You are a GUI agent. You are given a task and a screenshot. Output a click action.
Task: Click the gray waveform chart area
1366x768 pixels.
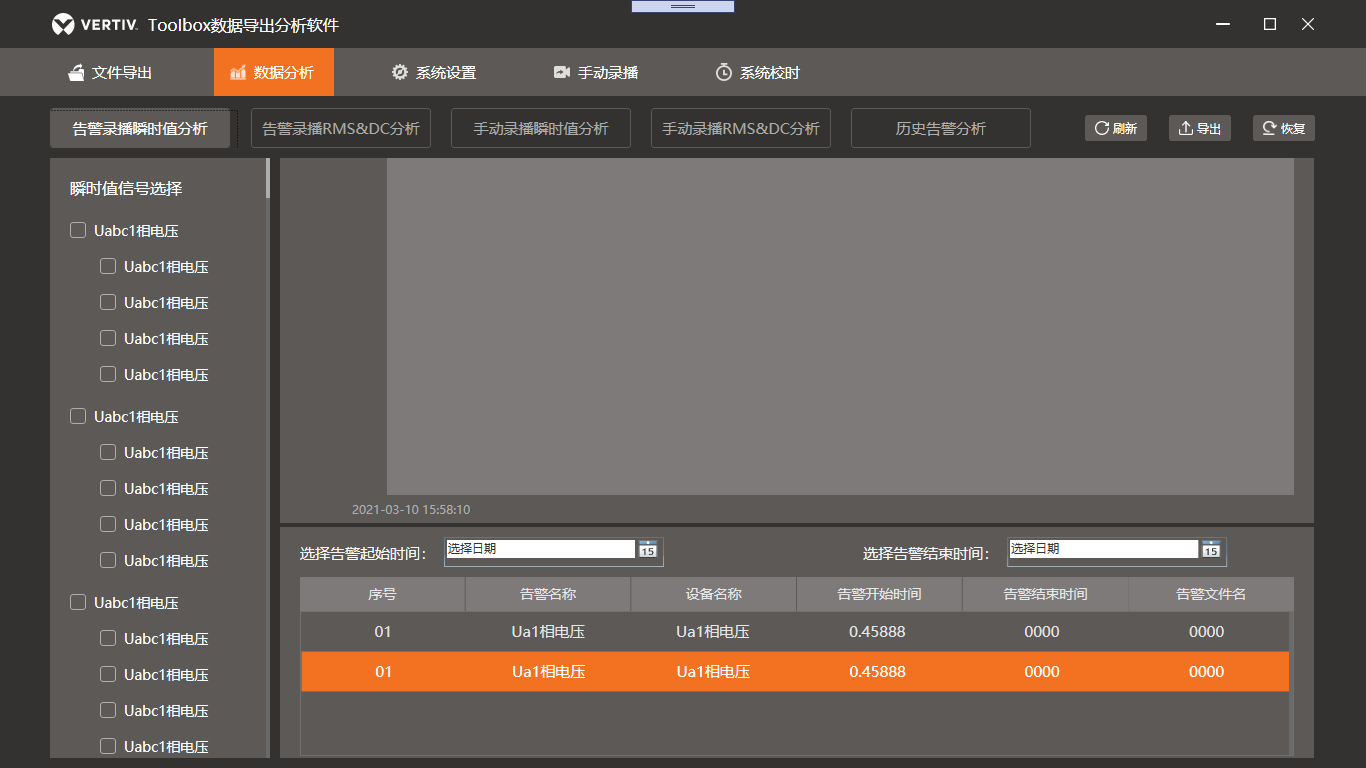pos(840,326)
